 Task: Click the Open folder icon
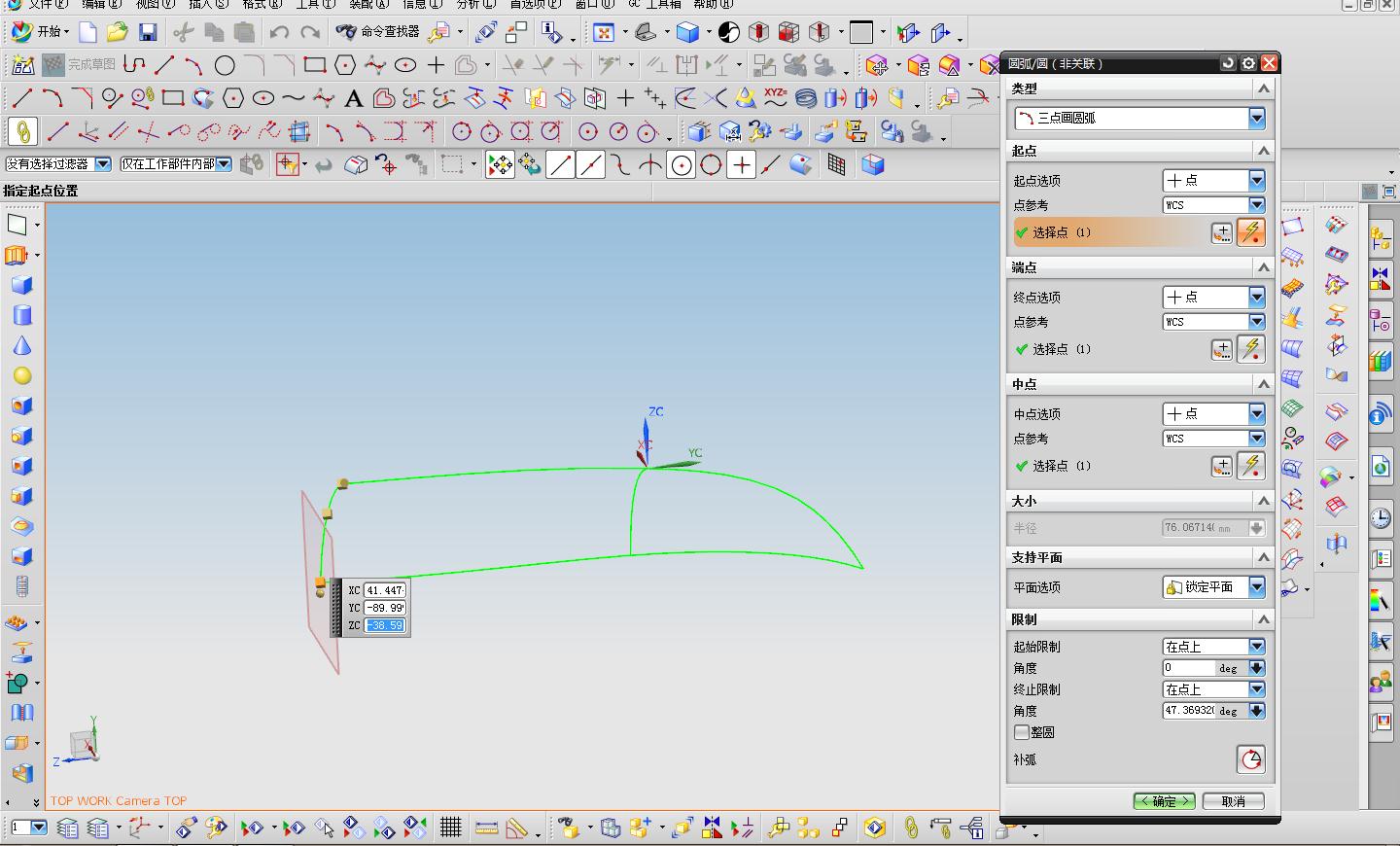click(118, 32)
